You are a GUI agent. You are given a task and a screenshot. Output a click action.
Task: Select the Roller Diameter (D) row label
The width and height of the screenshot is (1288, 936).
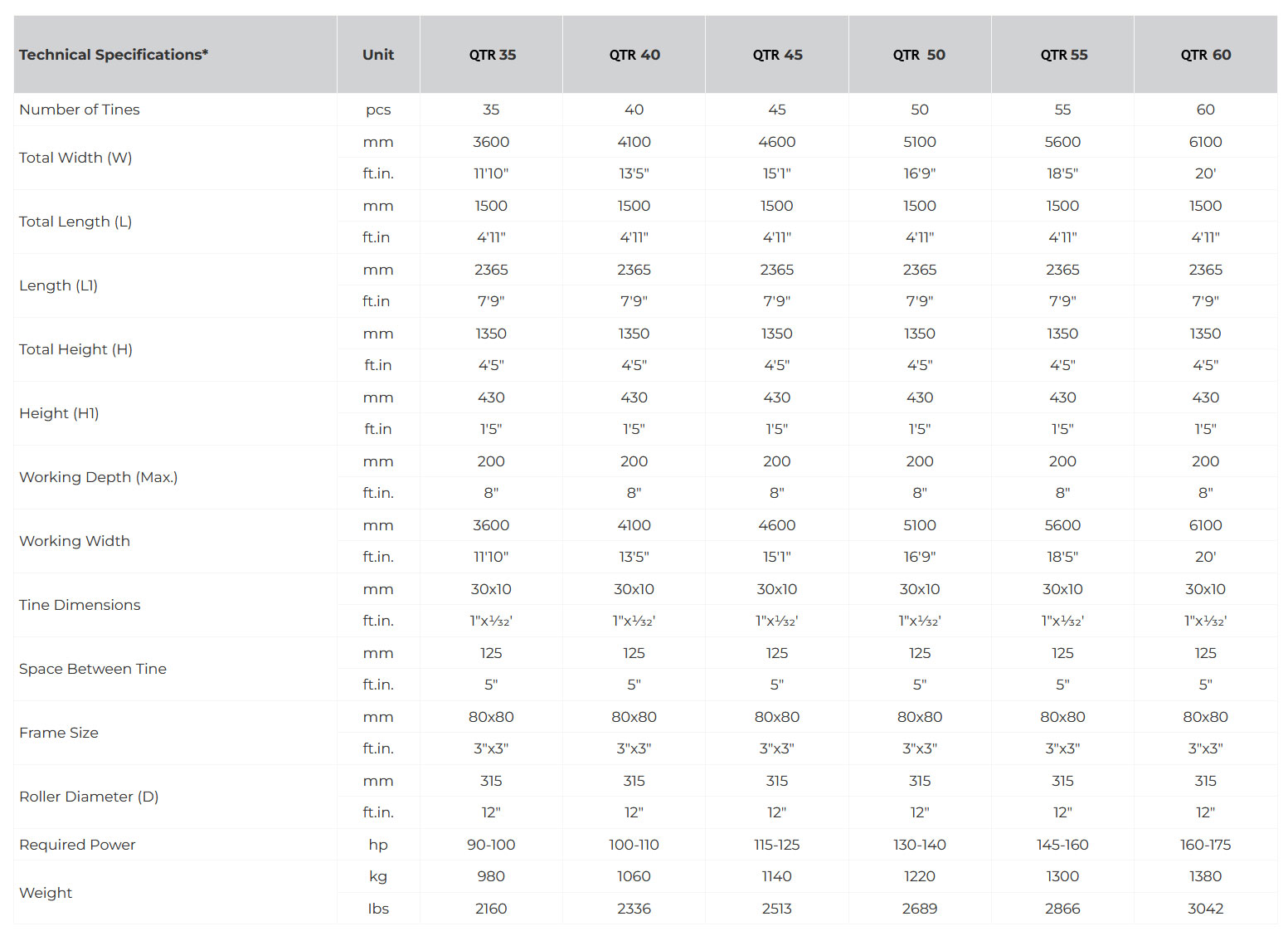coord(89,797)
